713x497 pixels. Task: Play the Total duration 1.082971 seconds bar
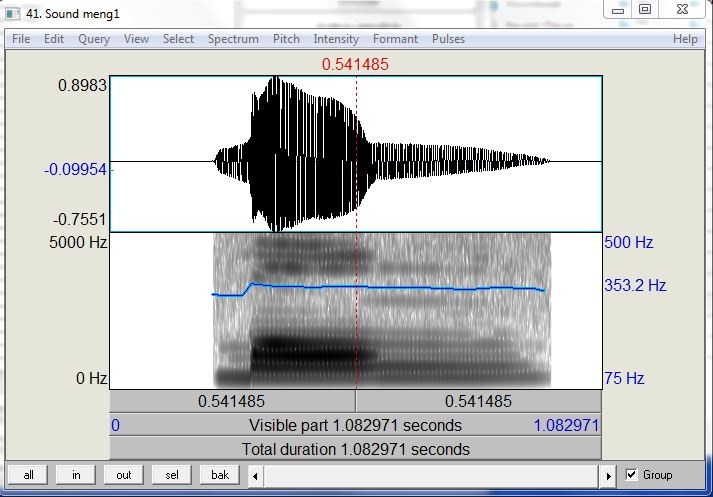coord(356,449)
